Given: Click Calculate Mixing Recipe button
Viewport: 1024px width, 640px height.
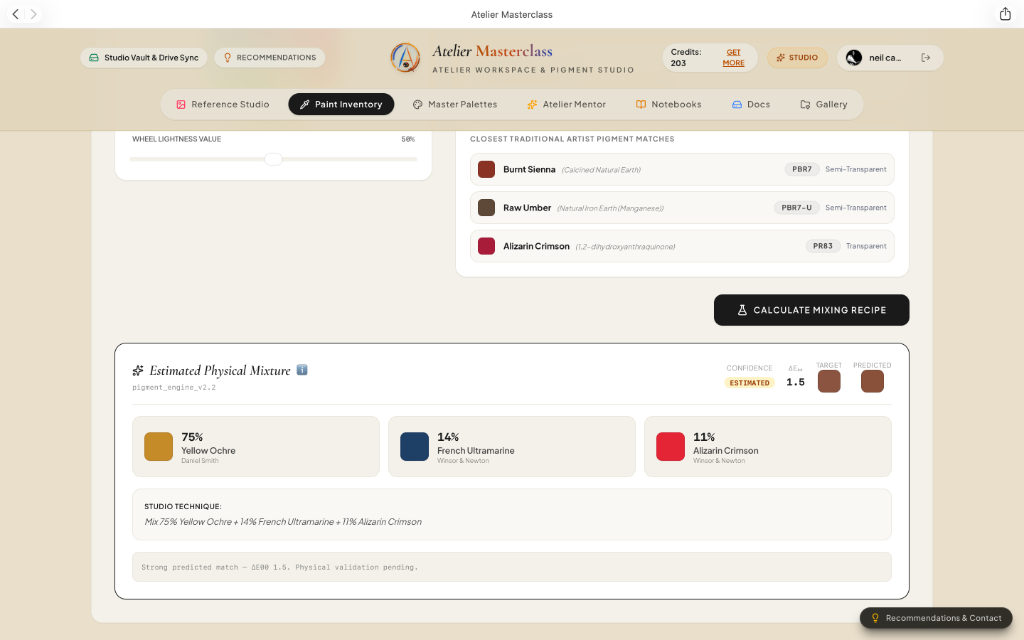Looking at the screenshot, I should click(x=811, y=310).
